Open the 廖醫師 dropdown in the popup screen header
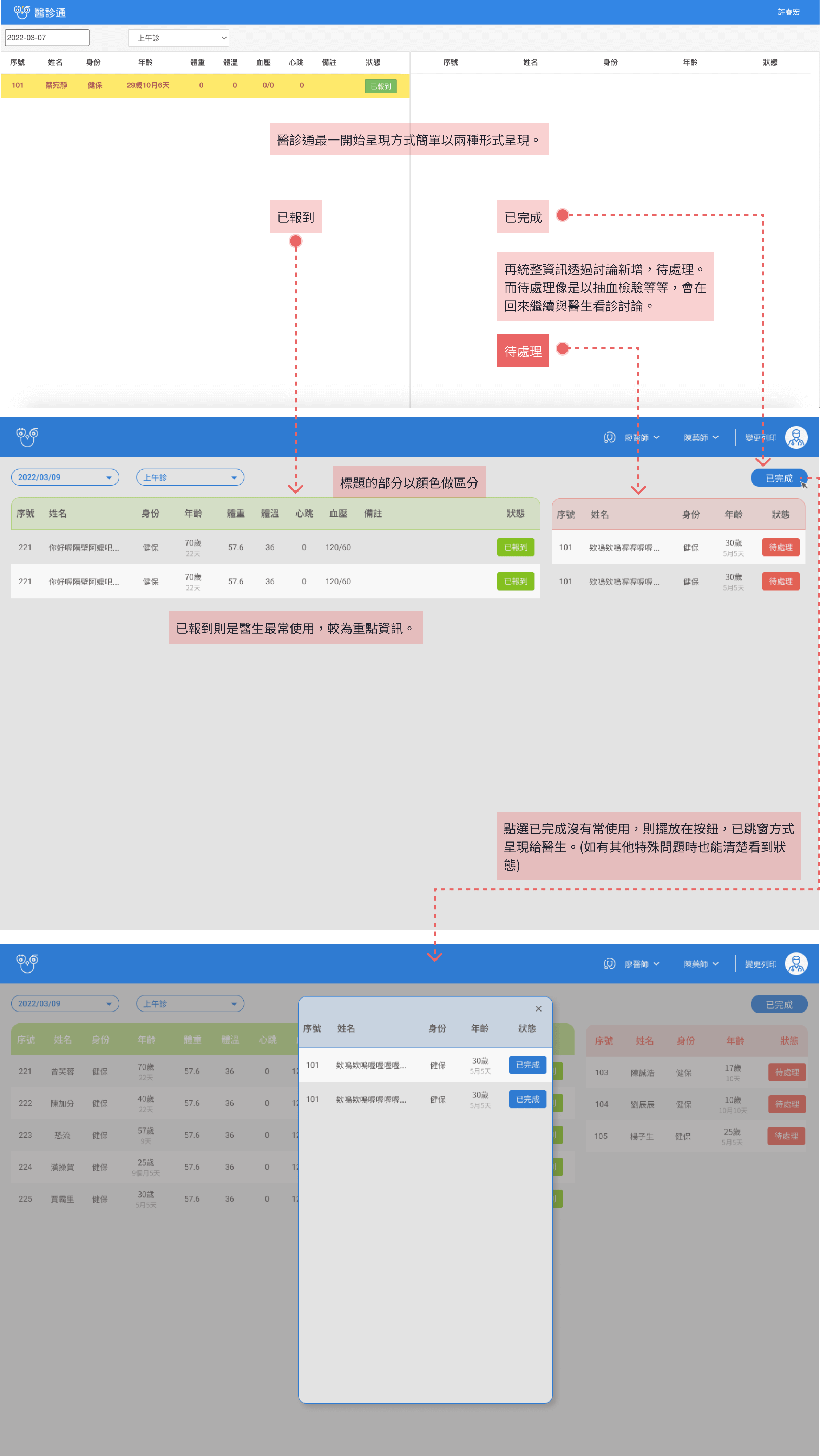The width and height of the screenshot is (820, 1456). click(x=642, y=964)
